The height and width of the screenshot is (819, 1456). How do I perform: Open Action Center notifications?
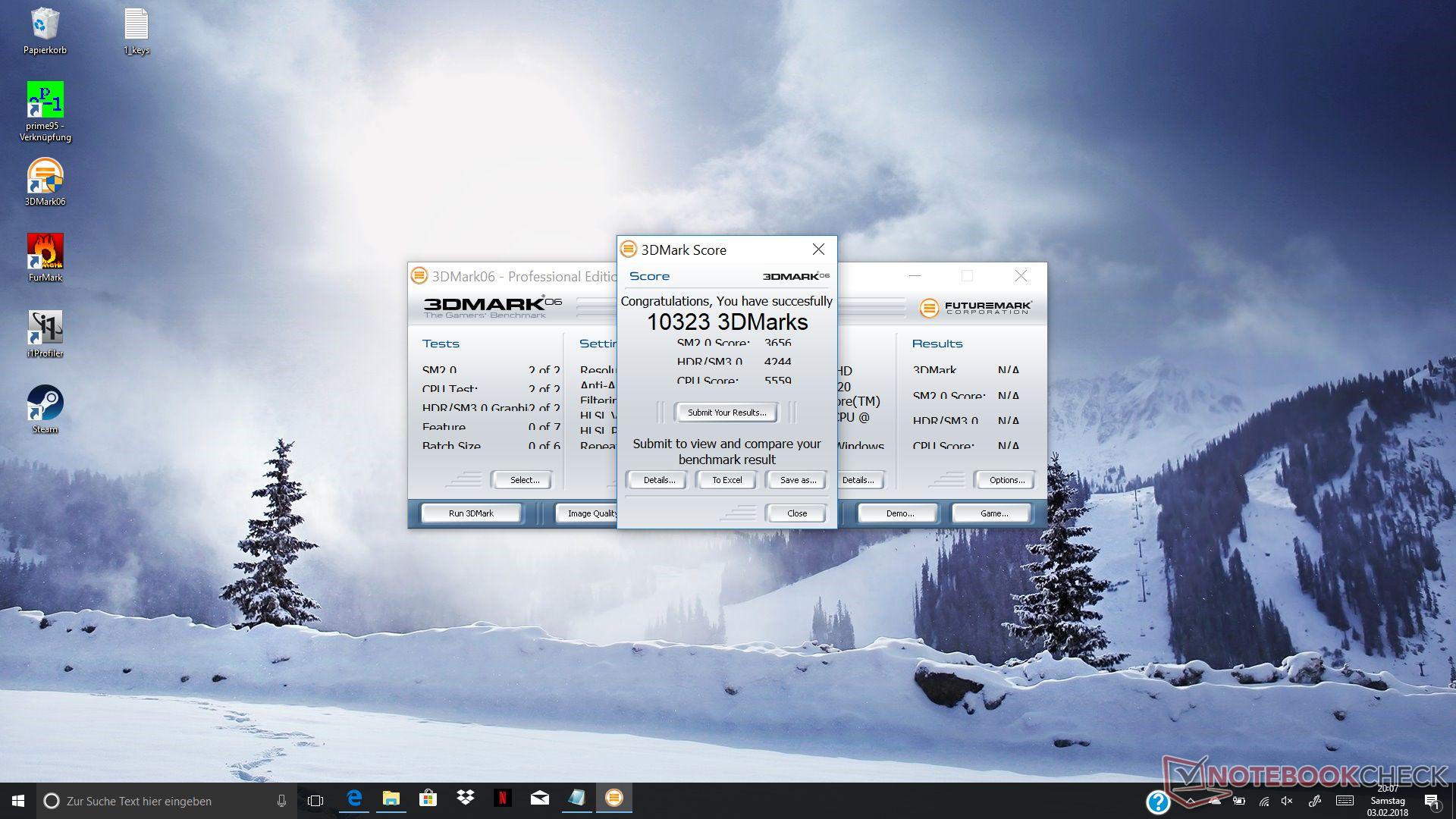(1432, 802)
